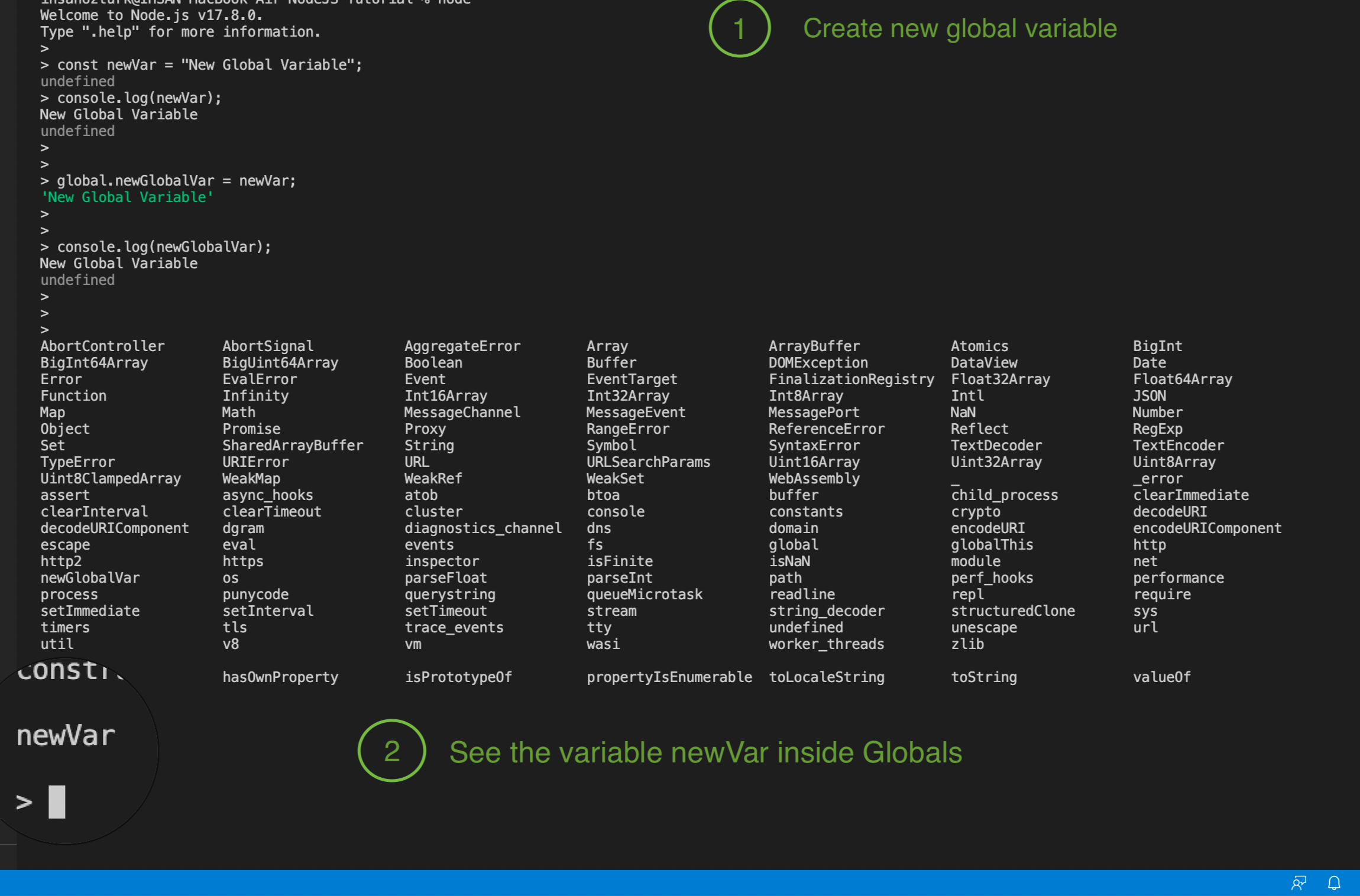Select 'AggregateError' entry

click(462, 346)
